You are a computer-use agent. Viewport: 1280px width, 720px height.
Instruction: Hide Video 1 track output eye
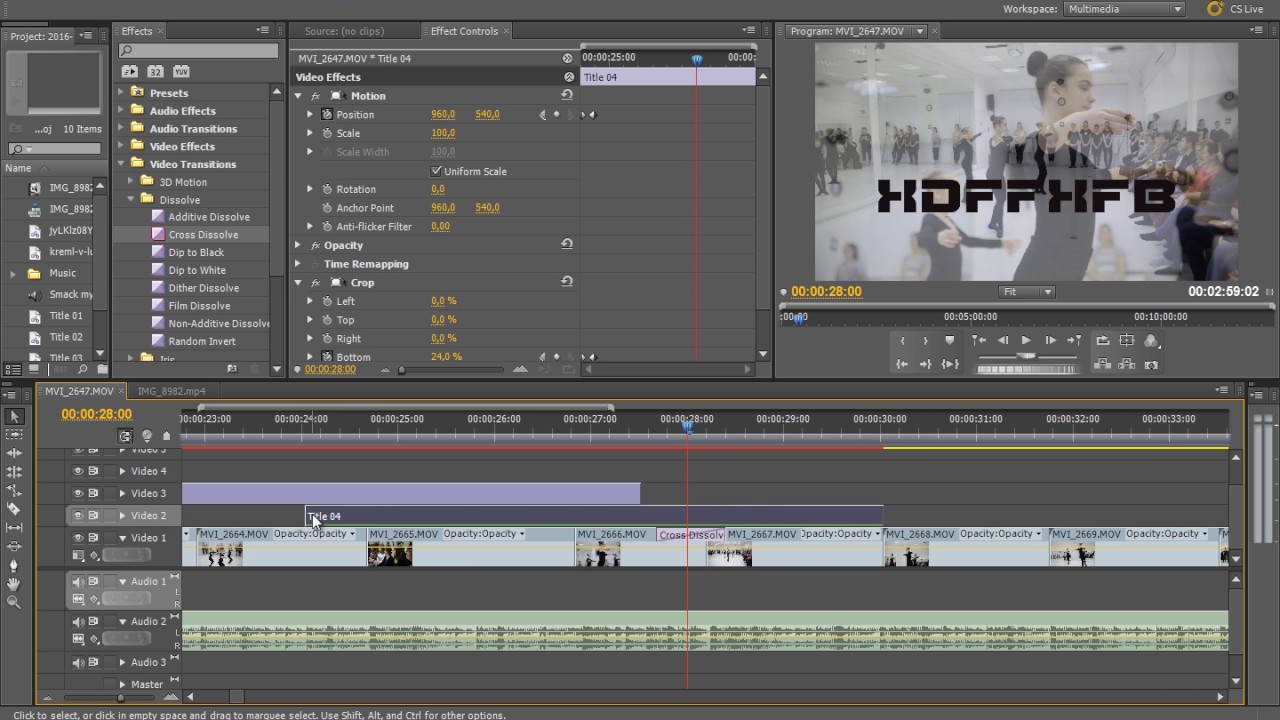point(78,538)
